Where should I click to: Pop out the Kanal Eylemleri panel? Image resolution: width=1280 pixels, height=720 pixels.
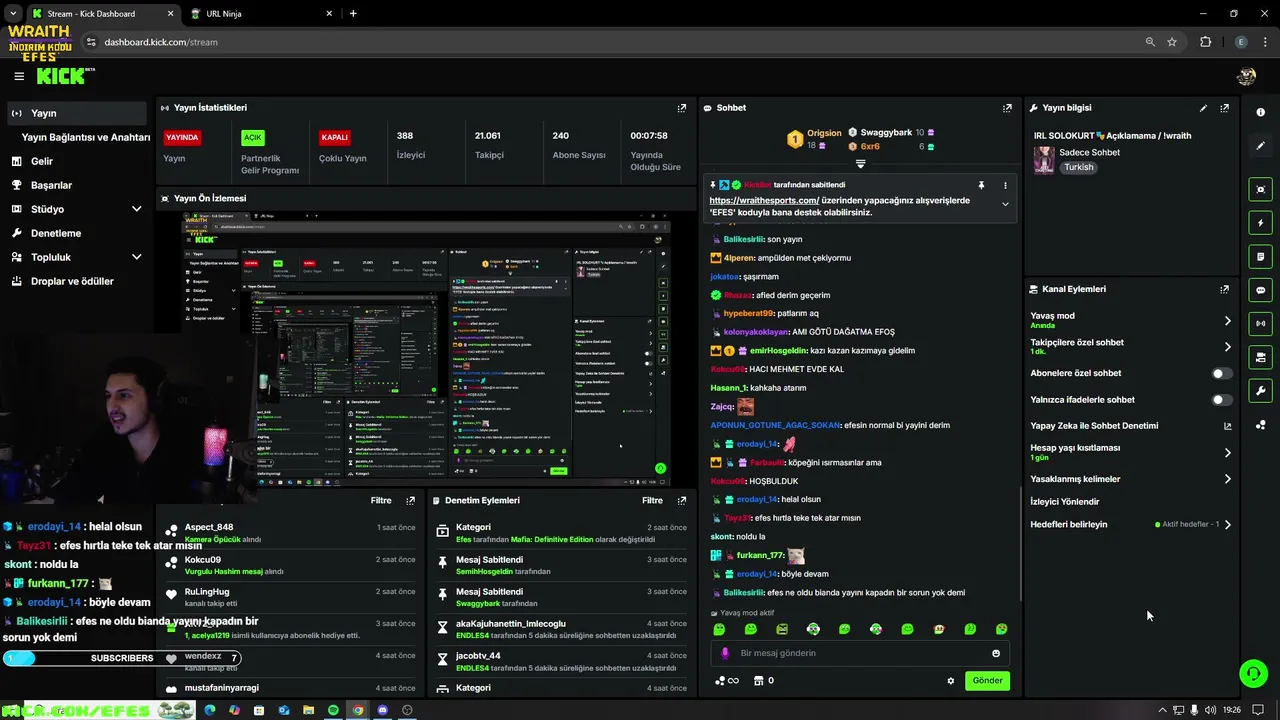tap(1224, 289)
